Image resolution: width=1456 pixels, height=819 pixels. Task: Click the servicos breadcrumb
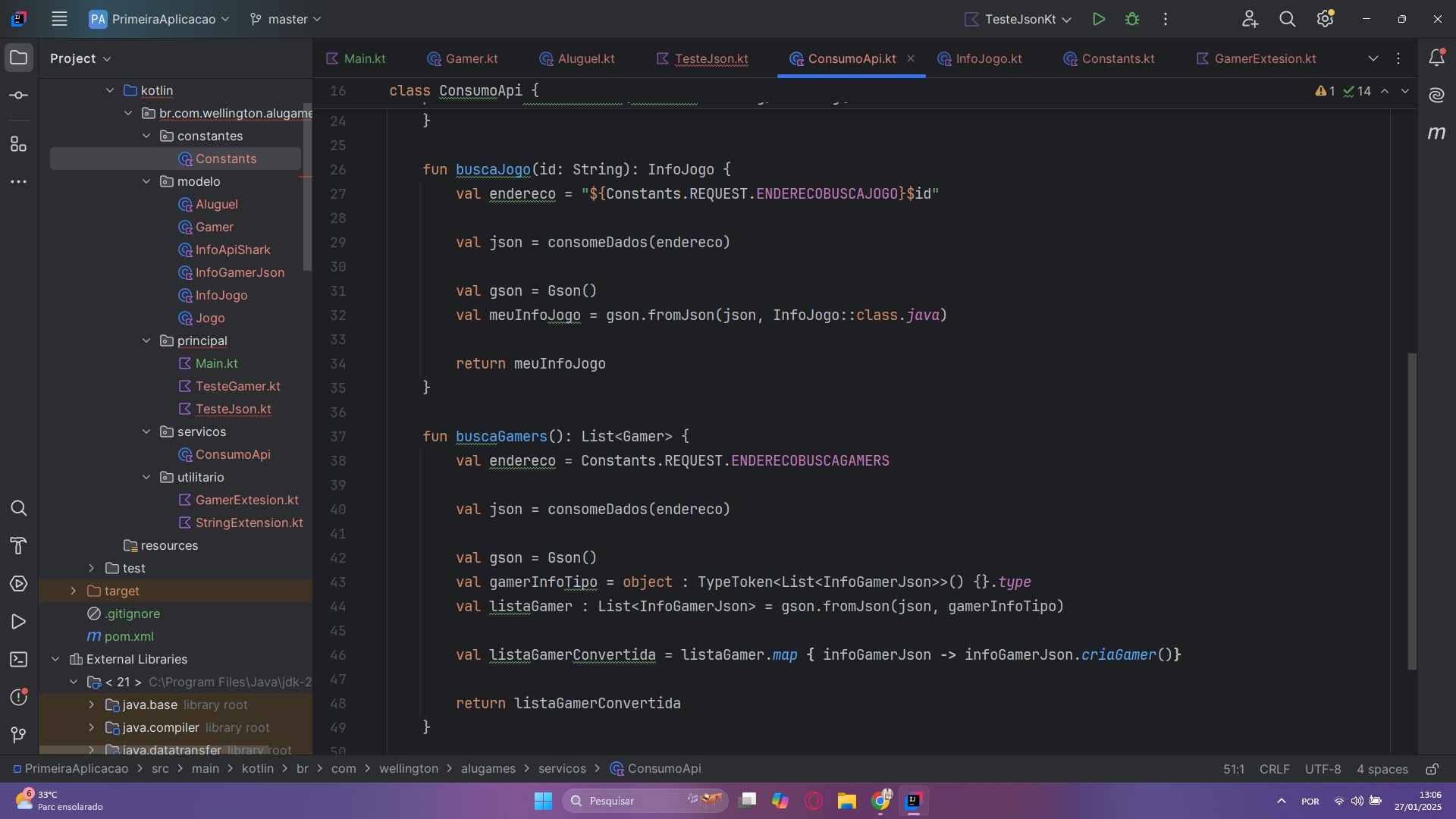[562, 769]
